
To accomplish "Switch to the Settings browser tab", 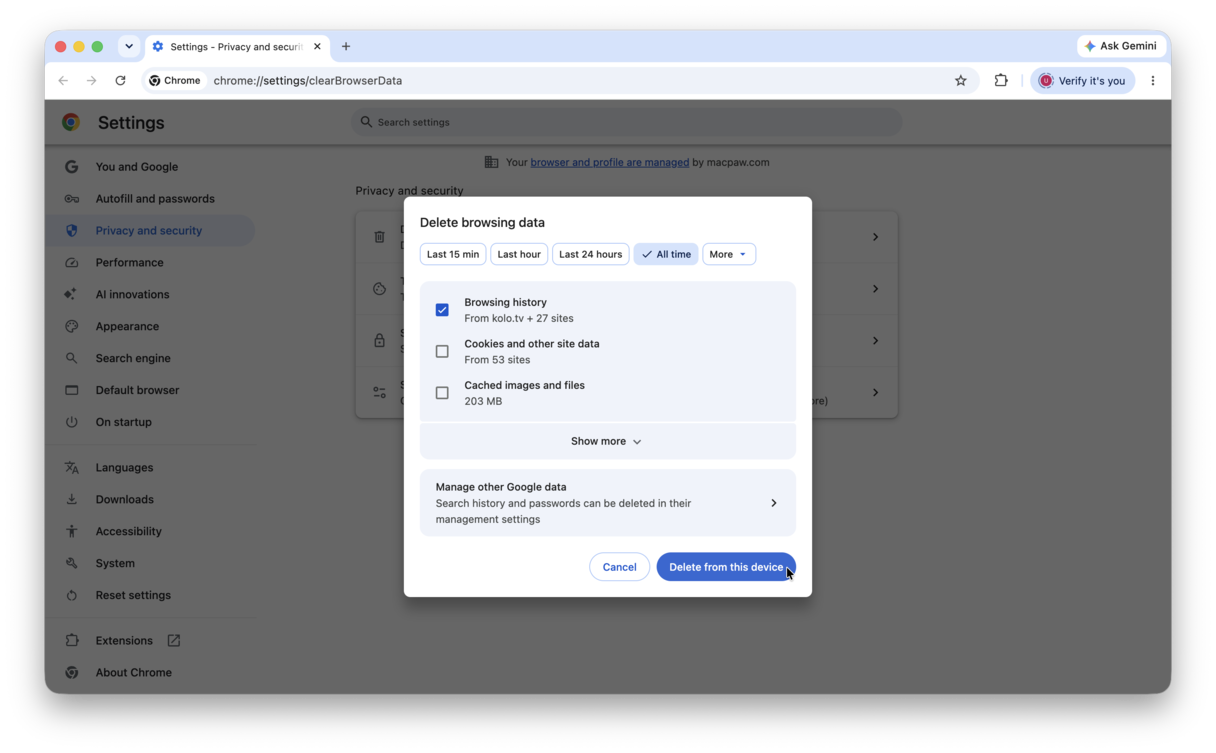I will (x=237, y=47).
